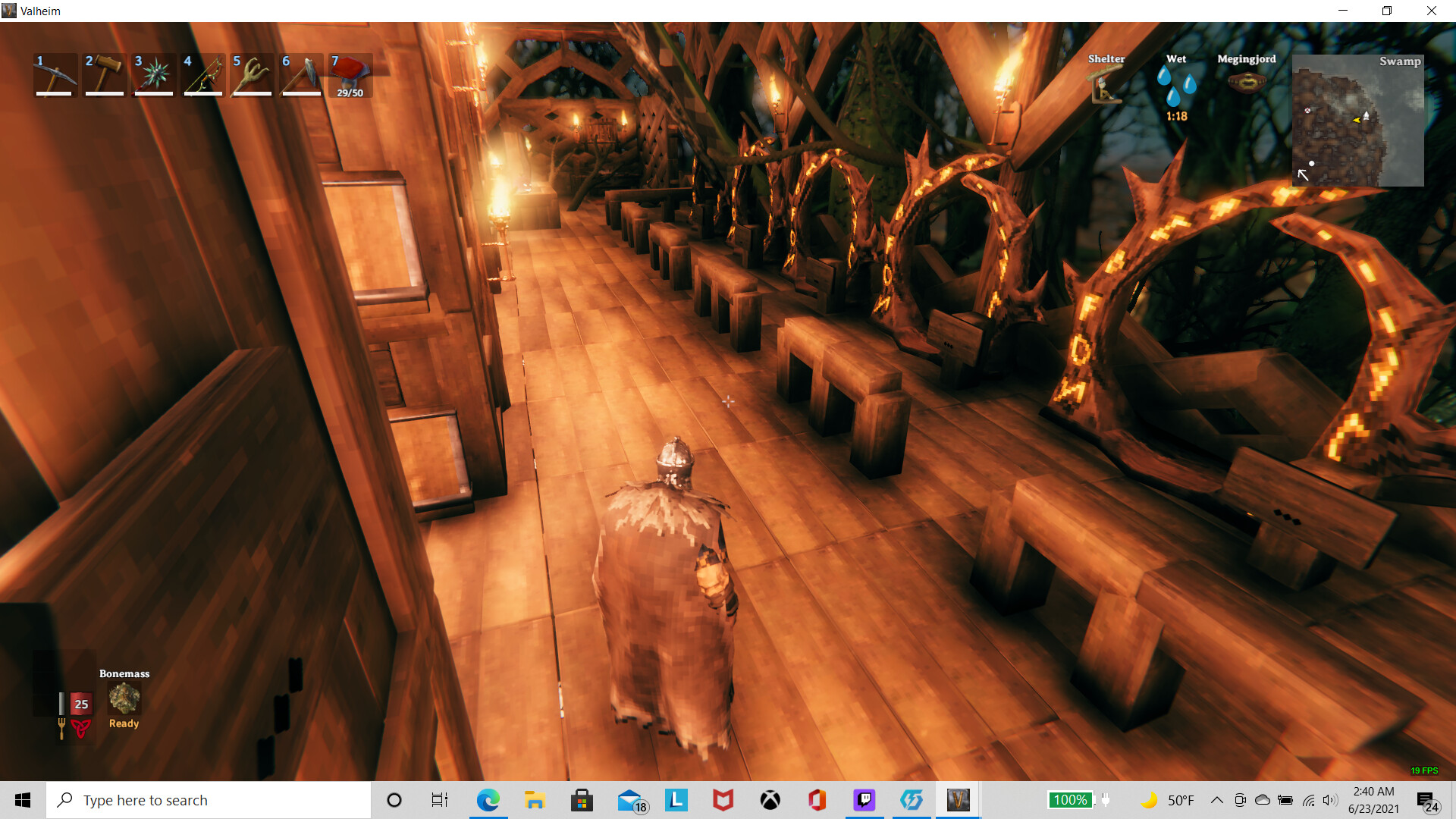Select the spiked mace in slot 3

coord(154,75)
